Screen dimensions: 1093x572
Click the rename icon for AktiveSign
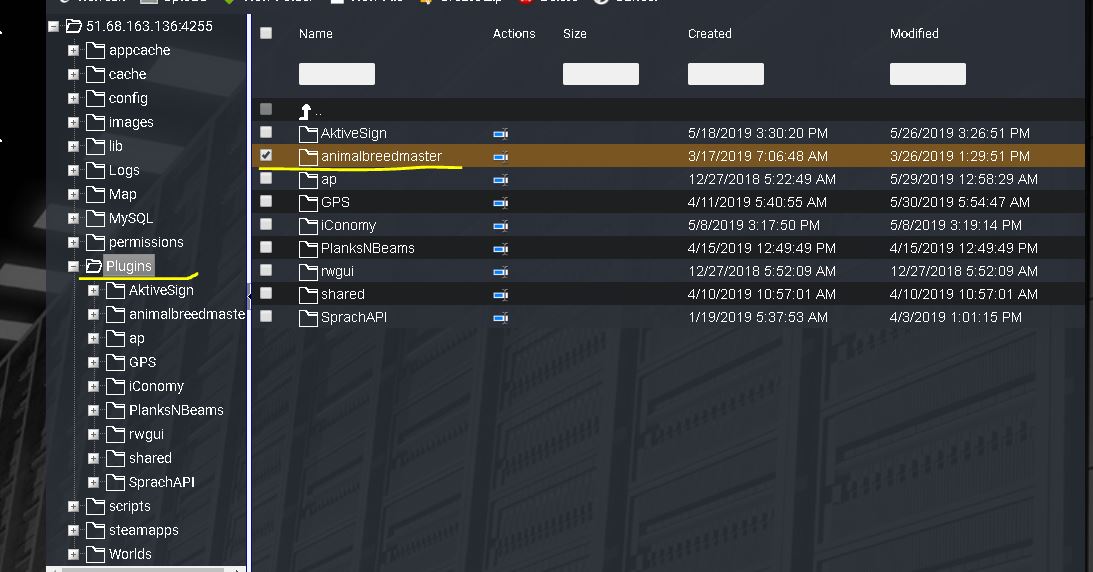pyautogui.click(x=501, y=133)
